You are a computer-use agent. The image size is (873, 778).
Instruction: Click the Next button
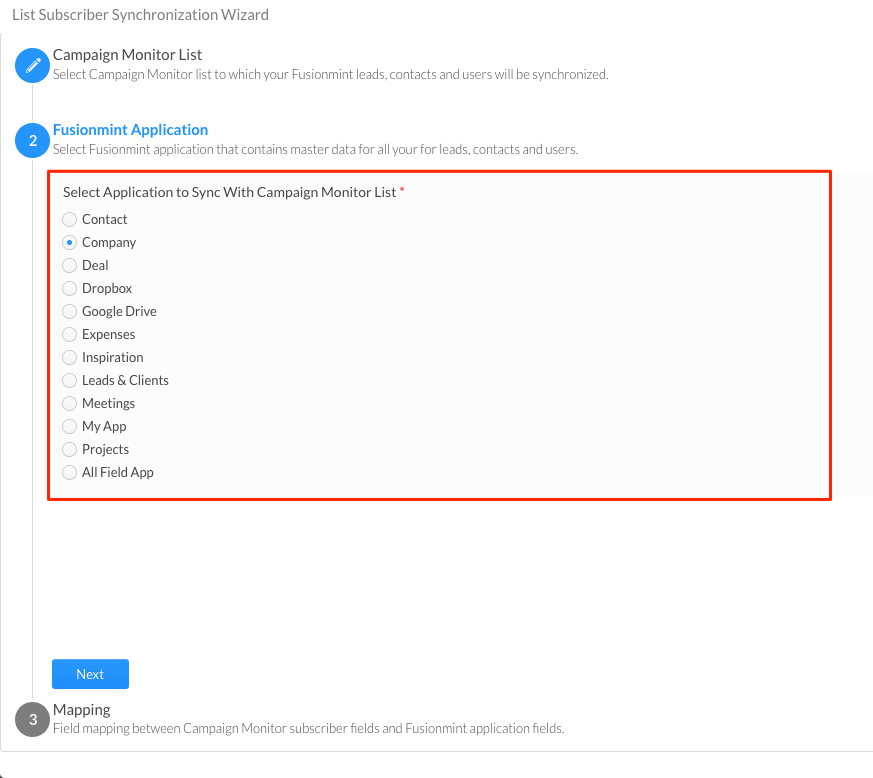click(90, 674)
